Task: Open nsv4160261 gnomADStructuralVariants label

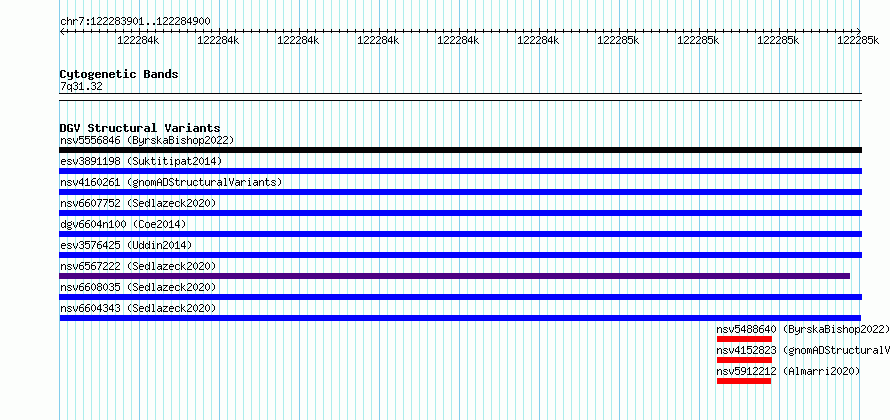Action: click(x=171, y=182)
